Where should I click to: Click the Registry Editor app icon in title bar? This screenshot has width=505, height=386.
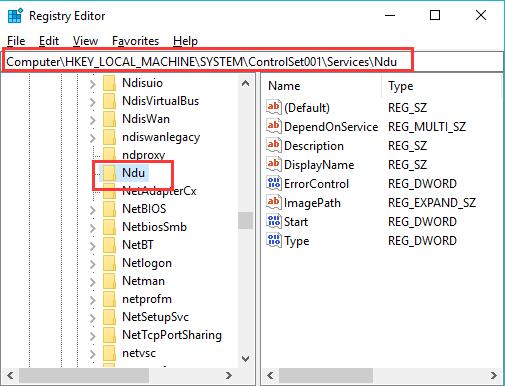15,16
